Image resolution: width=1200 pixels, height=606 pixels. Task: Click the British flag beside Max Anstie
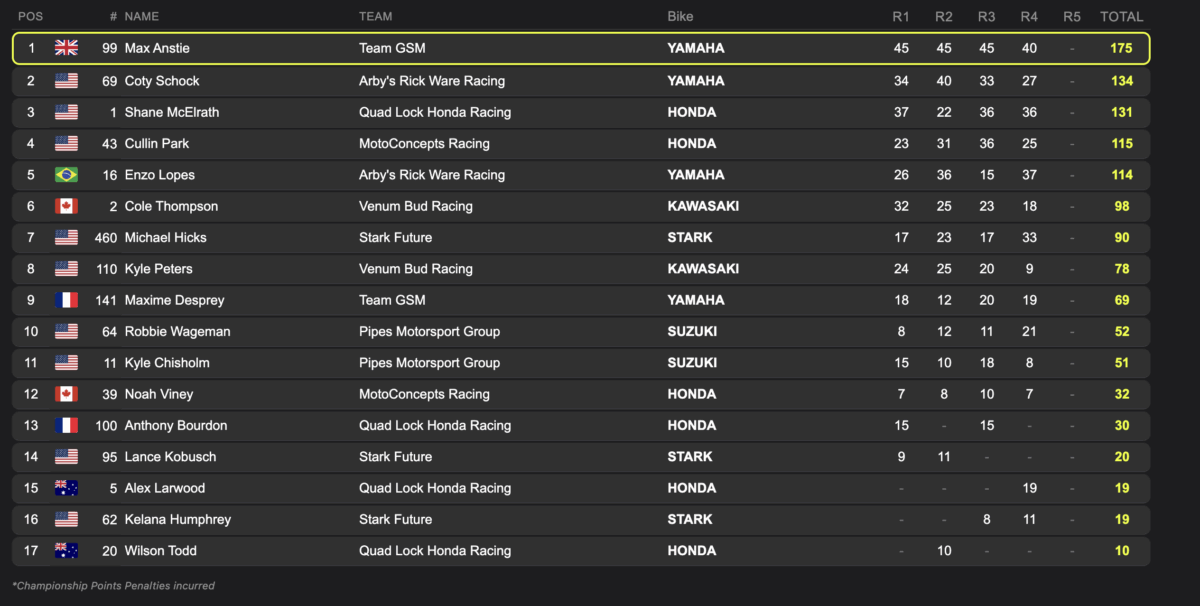point(66,48)
